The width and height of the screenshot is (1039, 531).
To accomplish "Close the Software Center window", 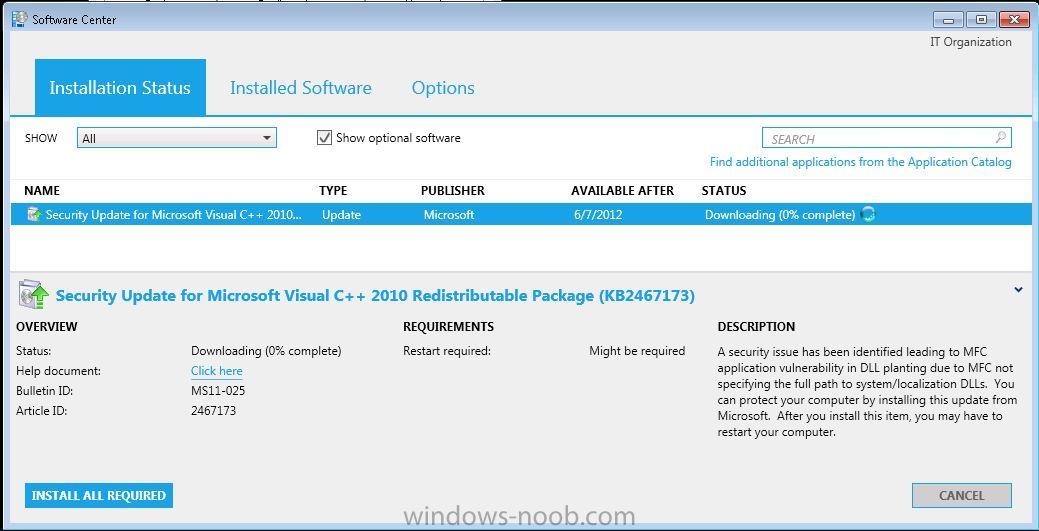I will pos(1014,19).
